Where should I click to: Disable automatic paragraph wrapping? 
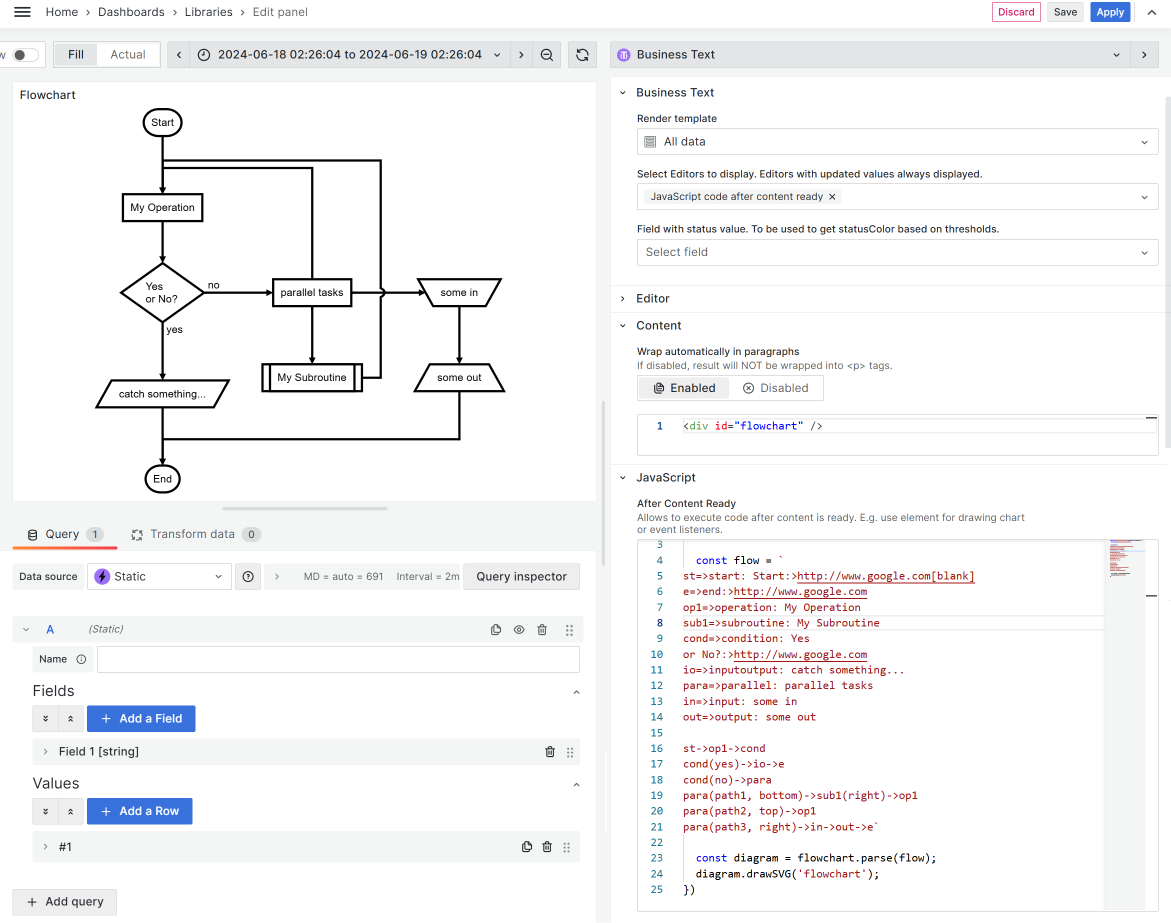point(777,387)
